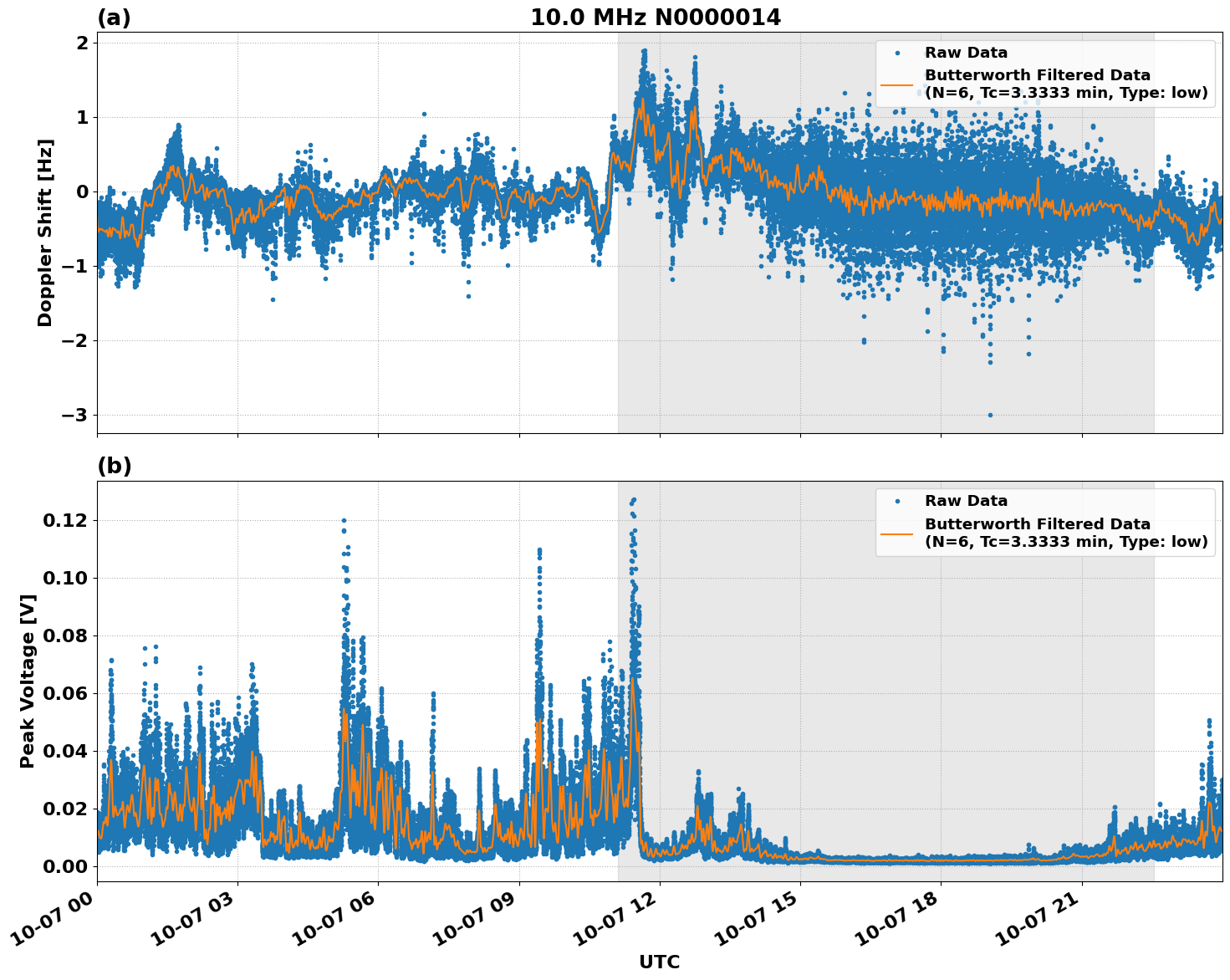Image resolution: width=1230 pixels, height=980 pixels.
Task: Select the highest voltage spike in panel (b)
Action: click(633, 499)
